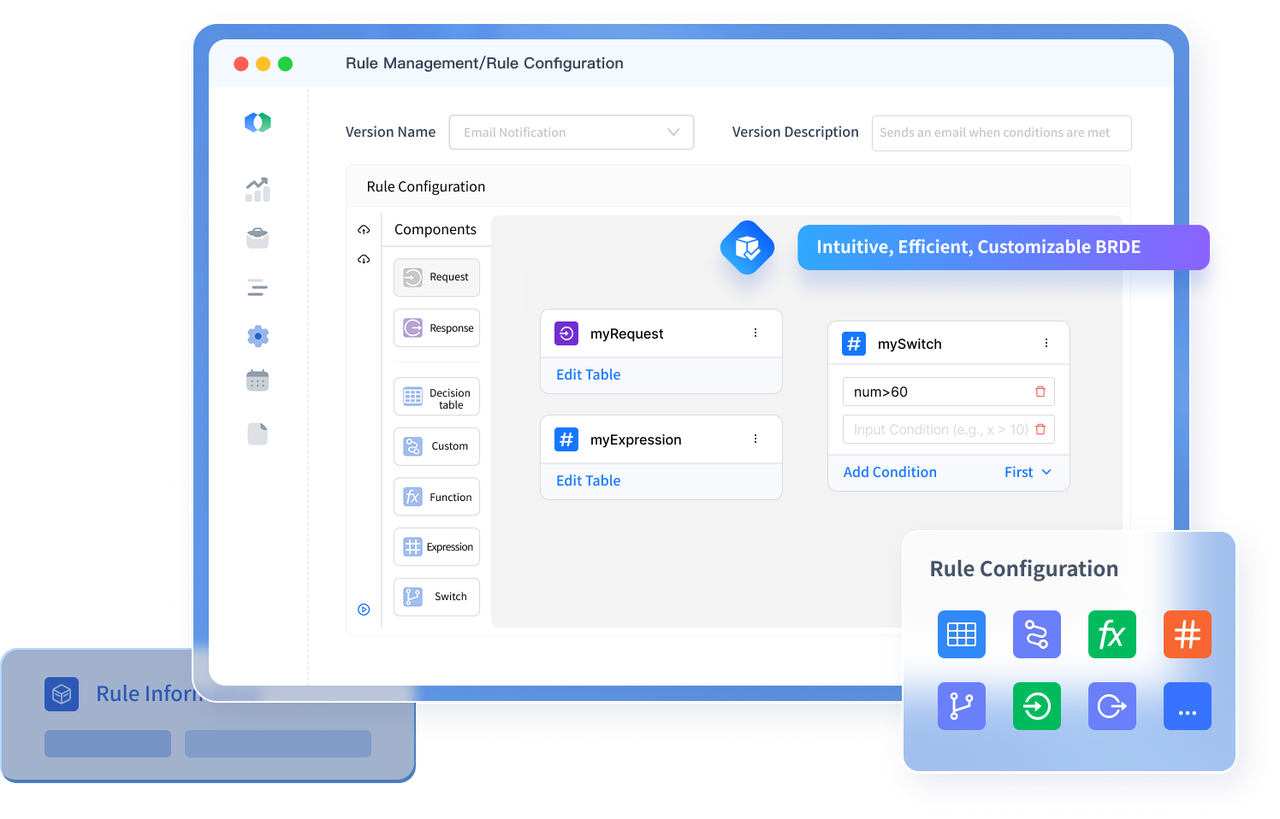
Task: Open the briefcase icon in sidebar
Action: point(257,238)
